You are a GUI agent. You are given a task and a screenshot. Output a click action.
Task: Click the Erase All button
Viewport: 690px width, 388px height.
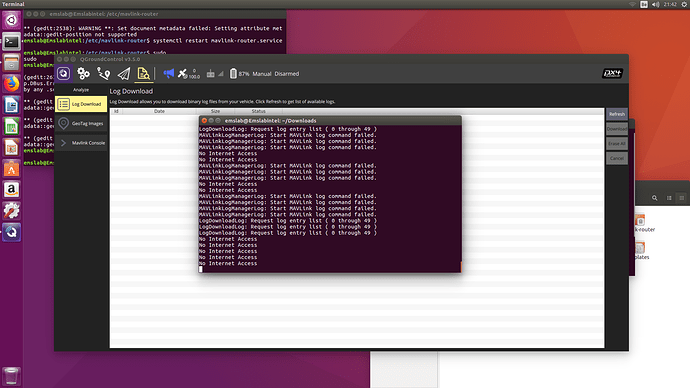[617, 143]
